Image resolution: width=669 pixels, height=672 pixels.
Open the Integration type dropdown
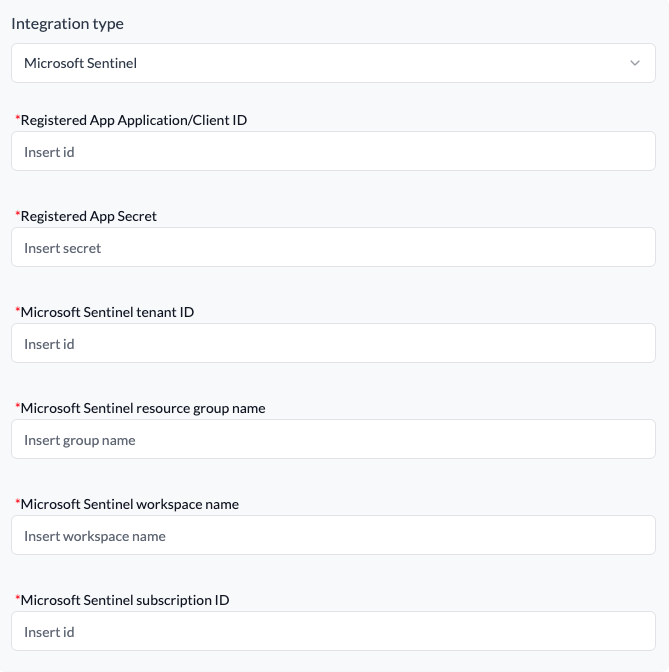point(333,63)
